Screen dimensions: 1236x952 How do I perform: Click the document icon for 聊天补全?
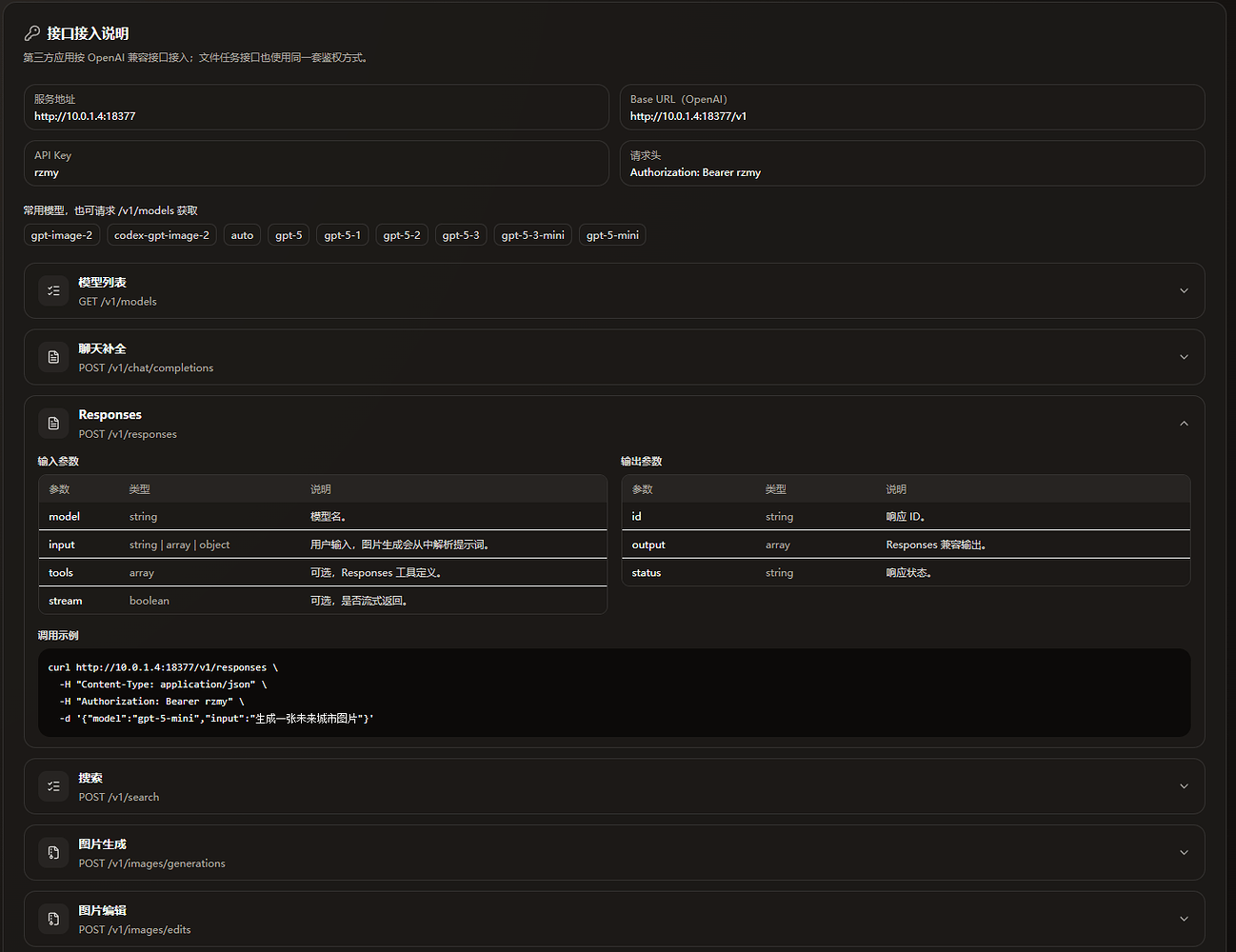coord(53,357)
